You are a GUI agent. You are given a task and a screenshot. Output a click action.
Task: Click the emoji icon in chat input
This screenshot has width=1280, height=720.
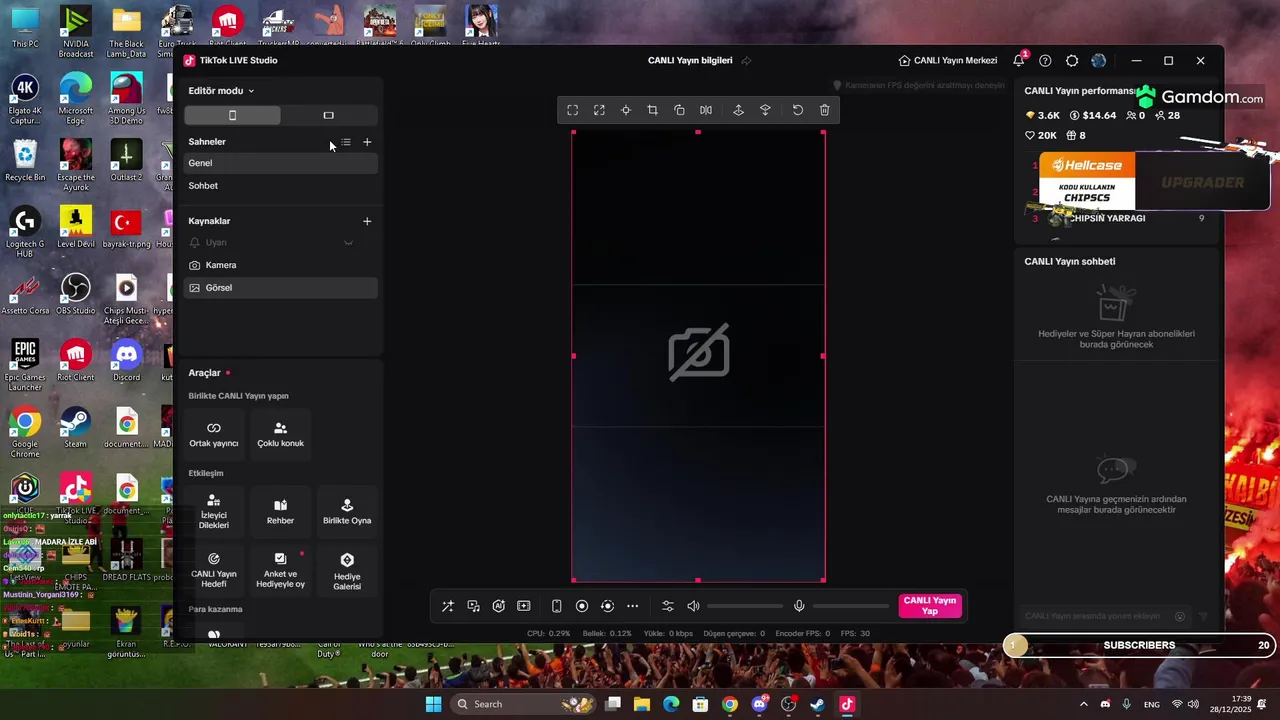coord(1180,617)
